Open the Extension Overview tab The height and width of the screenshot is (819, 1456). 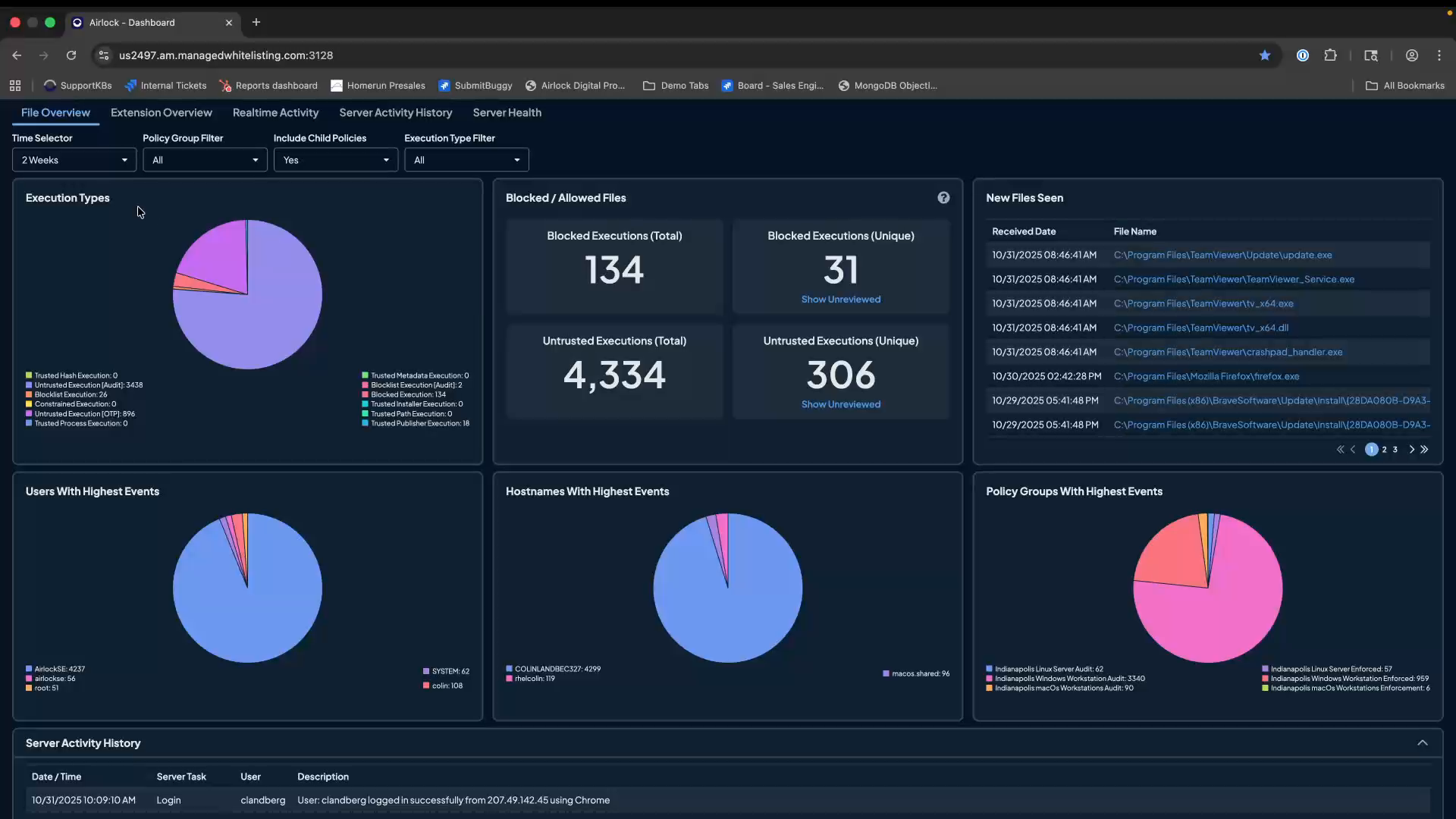pos(161,112)
